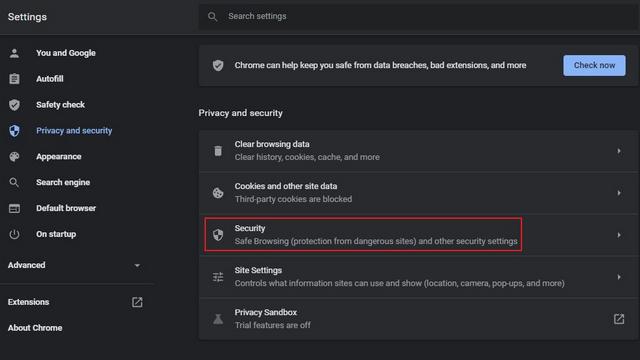The width and height of the screenshot is (640, 360).
Task: Open the You and Google settings section
Action: (66, 53)
